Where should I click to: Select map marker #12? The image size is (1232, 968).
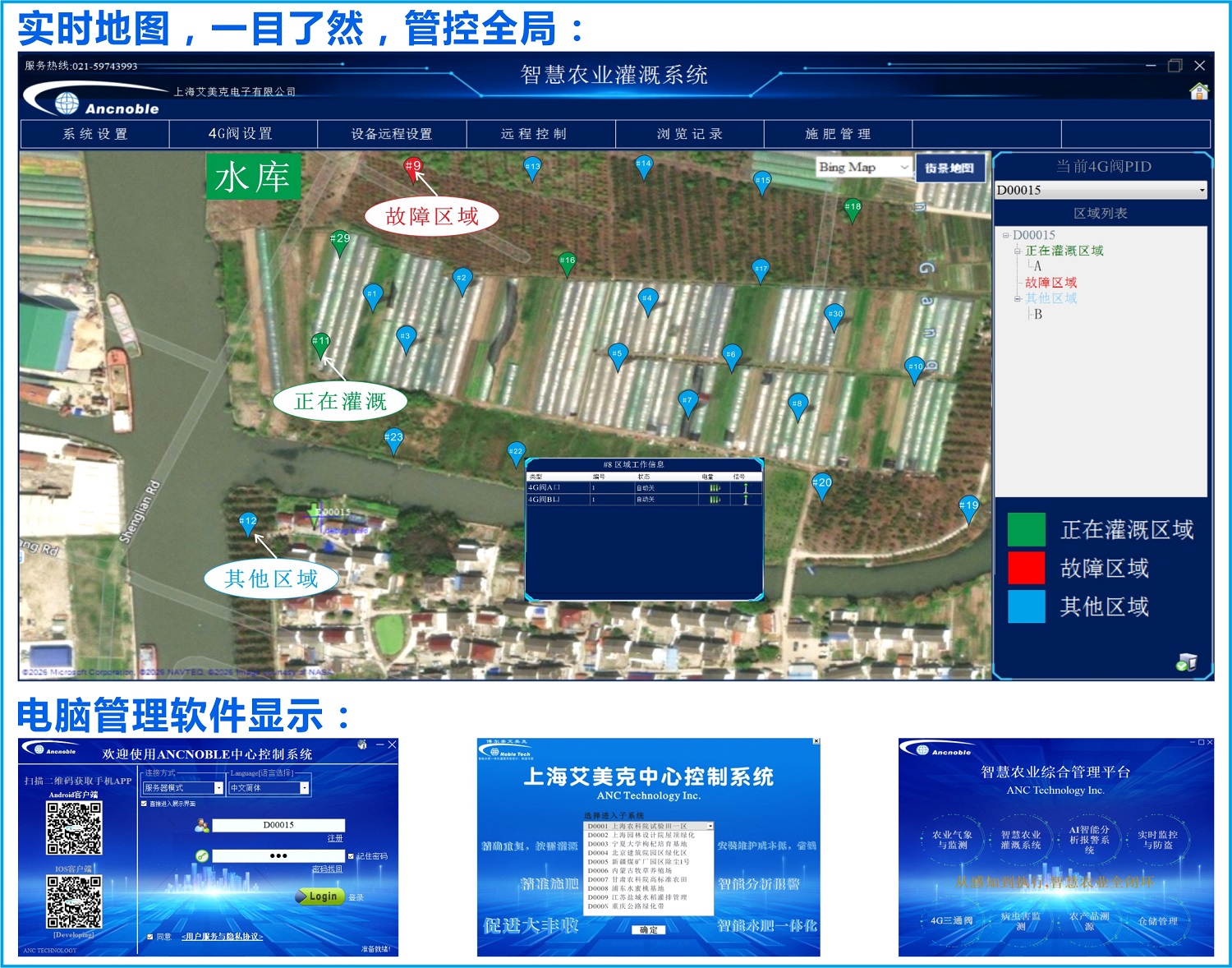(x=248, y=524)
